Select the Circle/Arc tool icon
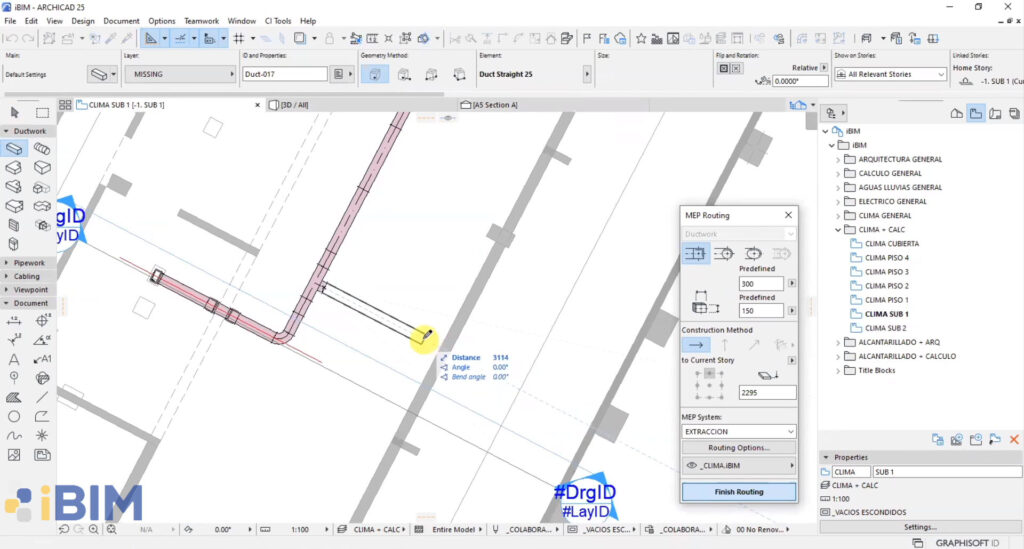The image size is (1024, 549). coord(14,416)
